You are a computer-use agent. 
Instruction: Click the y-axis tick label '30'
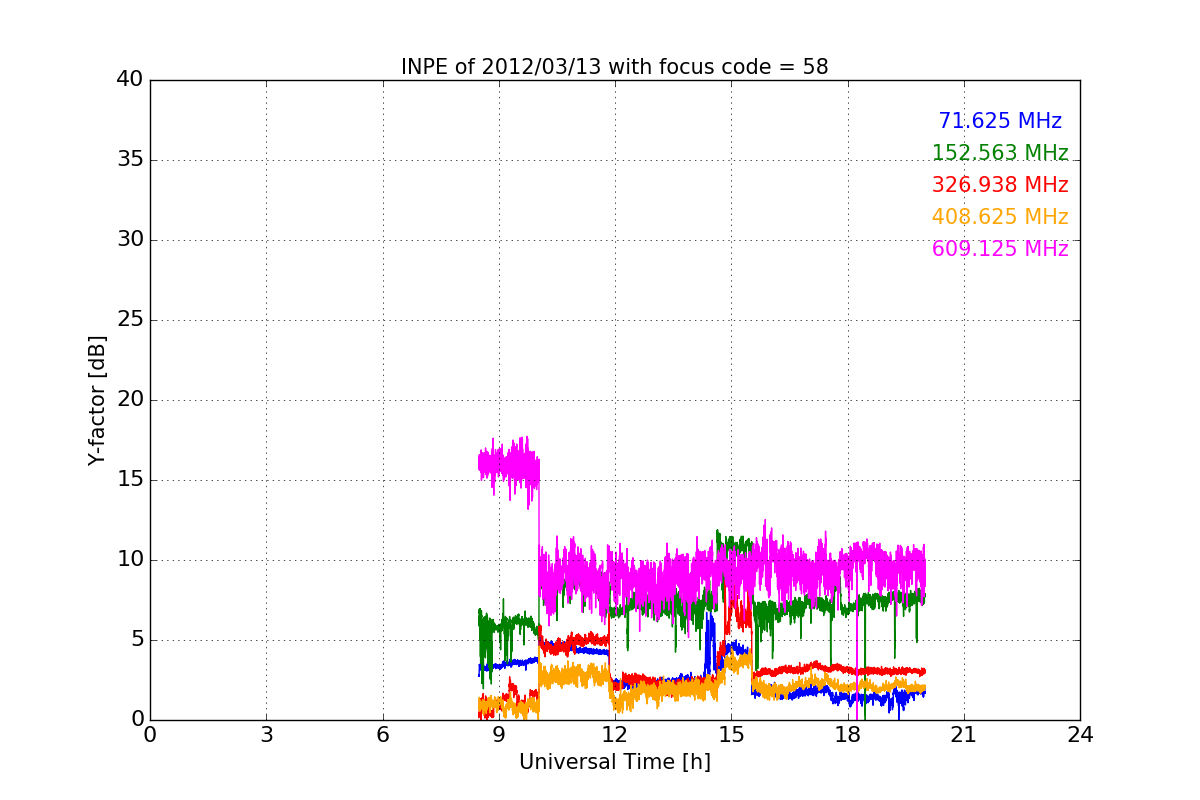(x=130, y=240)
